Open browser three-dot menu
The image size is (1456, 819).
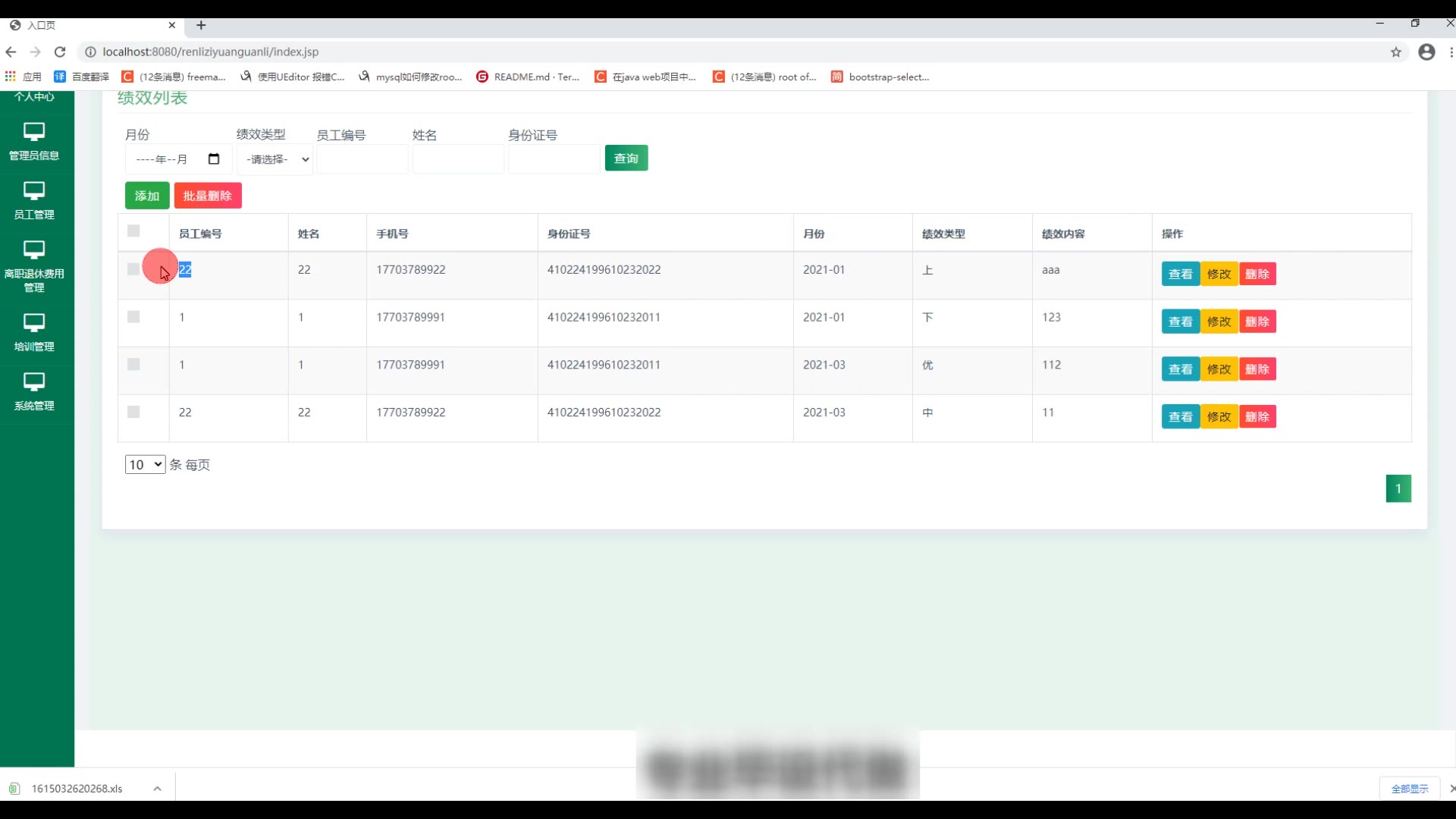click(1451, 52)
